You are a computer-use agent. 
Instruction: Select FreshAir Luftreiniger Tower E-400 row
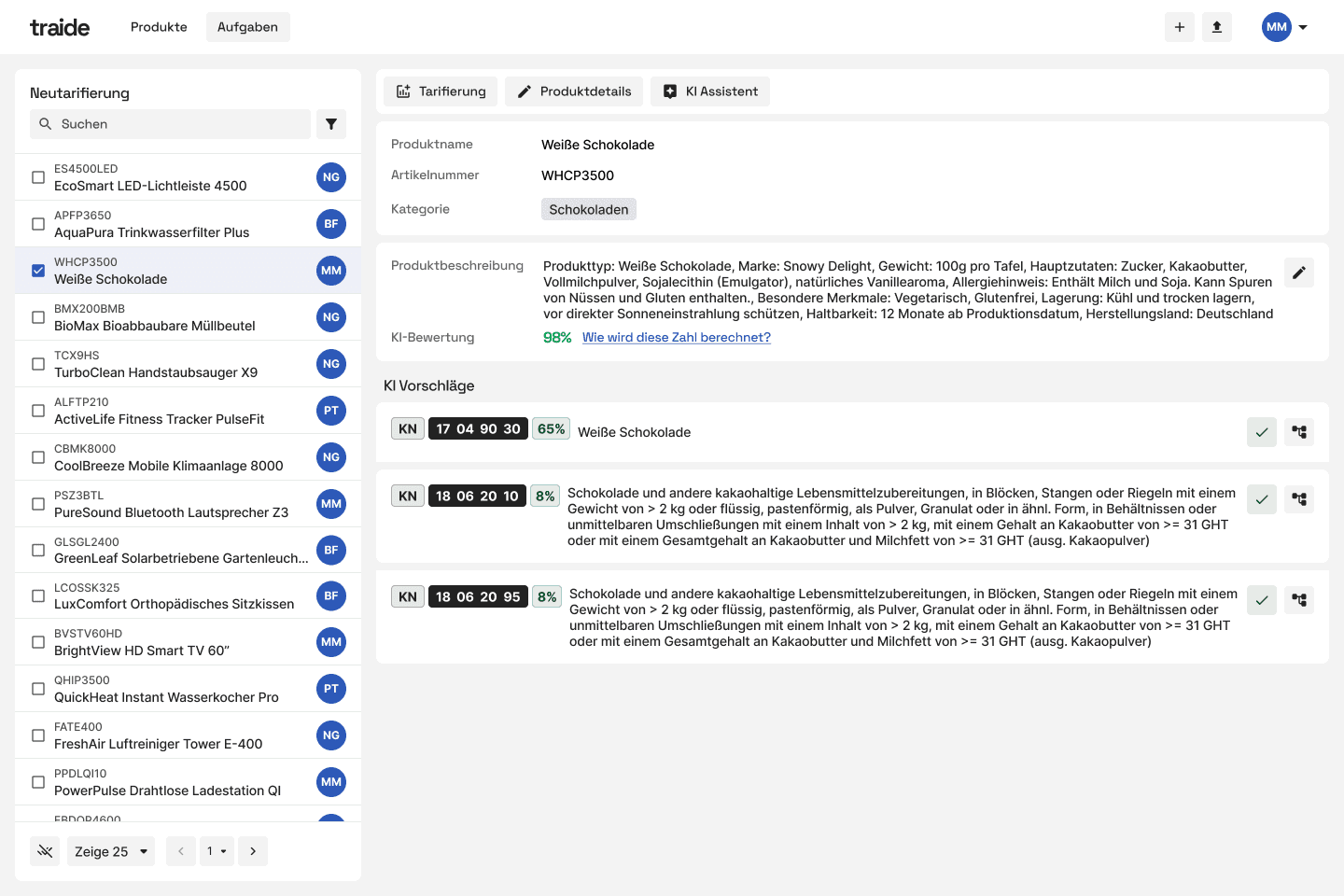188,735
